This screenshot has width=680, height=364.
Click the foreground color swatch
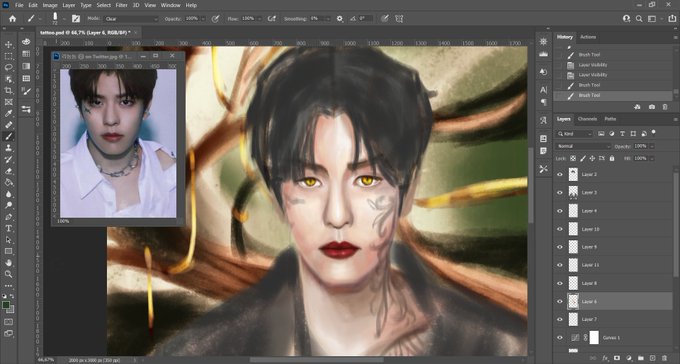[x=6, y=305]
